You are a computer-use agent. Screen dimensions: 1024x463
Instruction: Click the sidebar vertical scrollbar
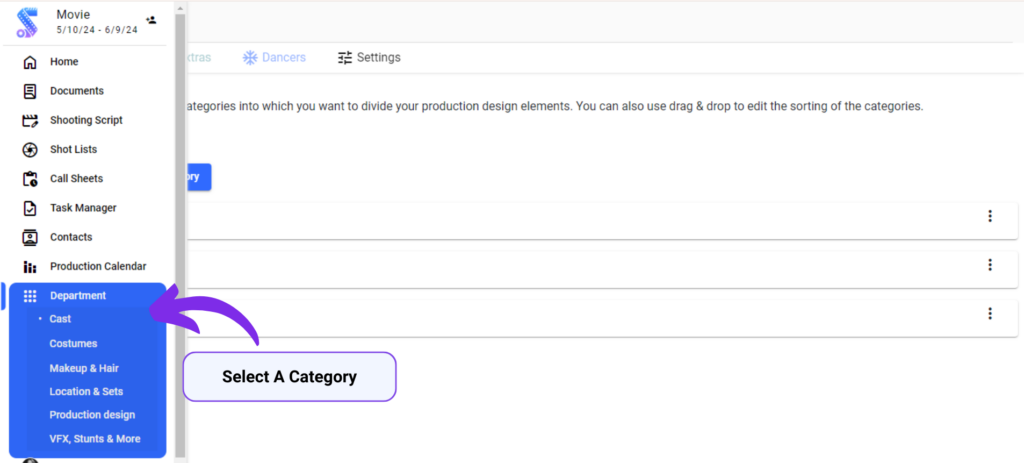click(x=180, y=229)
